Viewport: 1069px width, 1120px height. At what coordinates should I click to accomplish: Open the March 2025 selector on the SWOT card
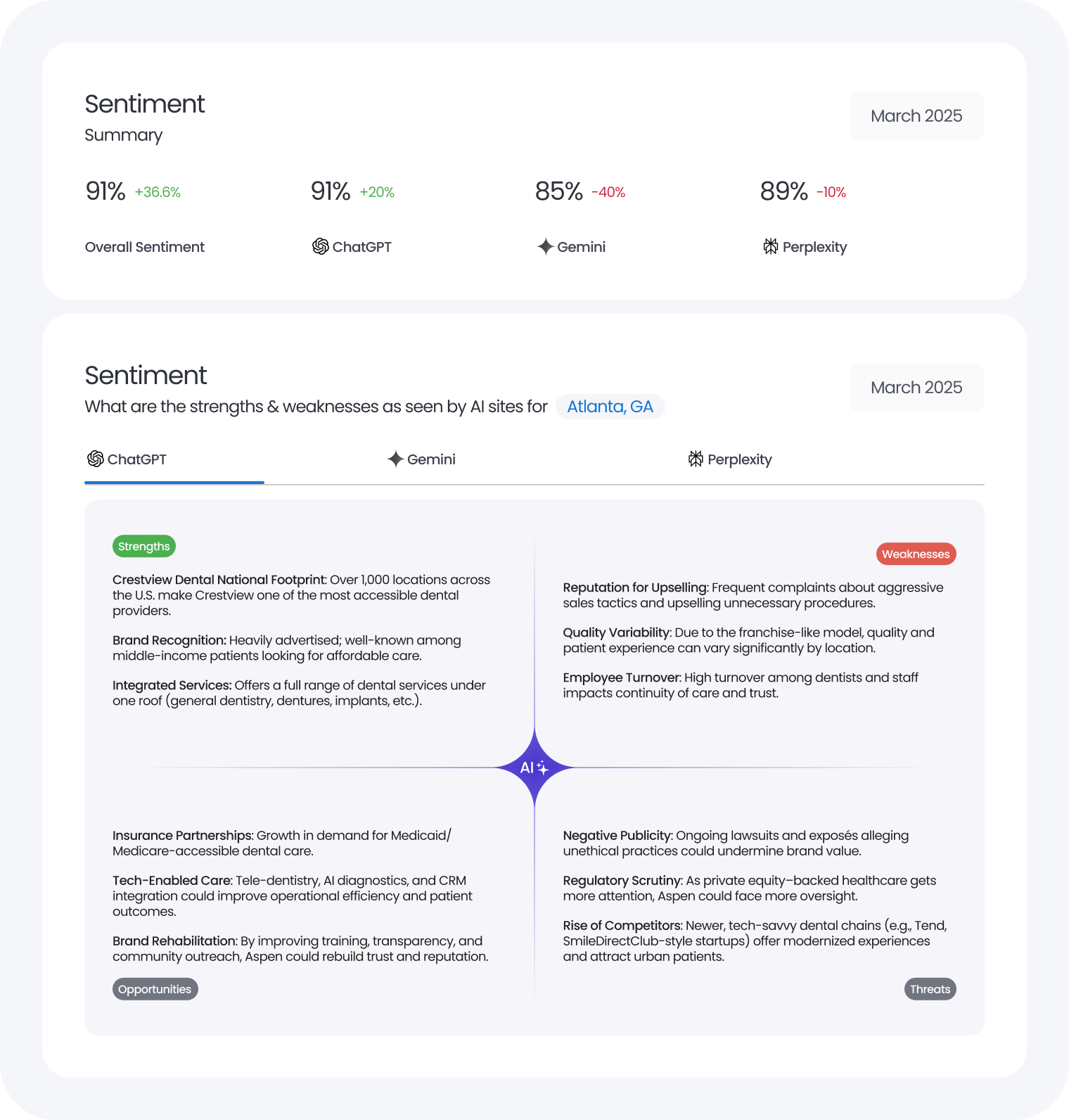[x=916, y=387]
